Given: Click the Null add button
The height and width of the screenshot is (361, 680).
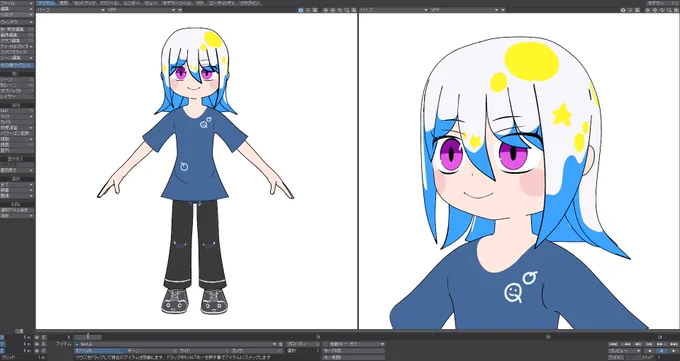Looking at the screenshot, I should [16, 111].
